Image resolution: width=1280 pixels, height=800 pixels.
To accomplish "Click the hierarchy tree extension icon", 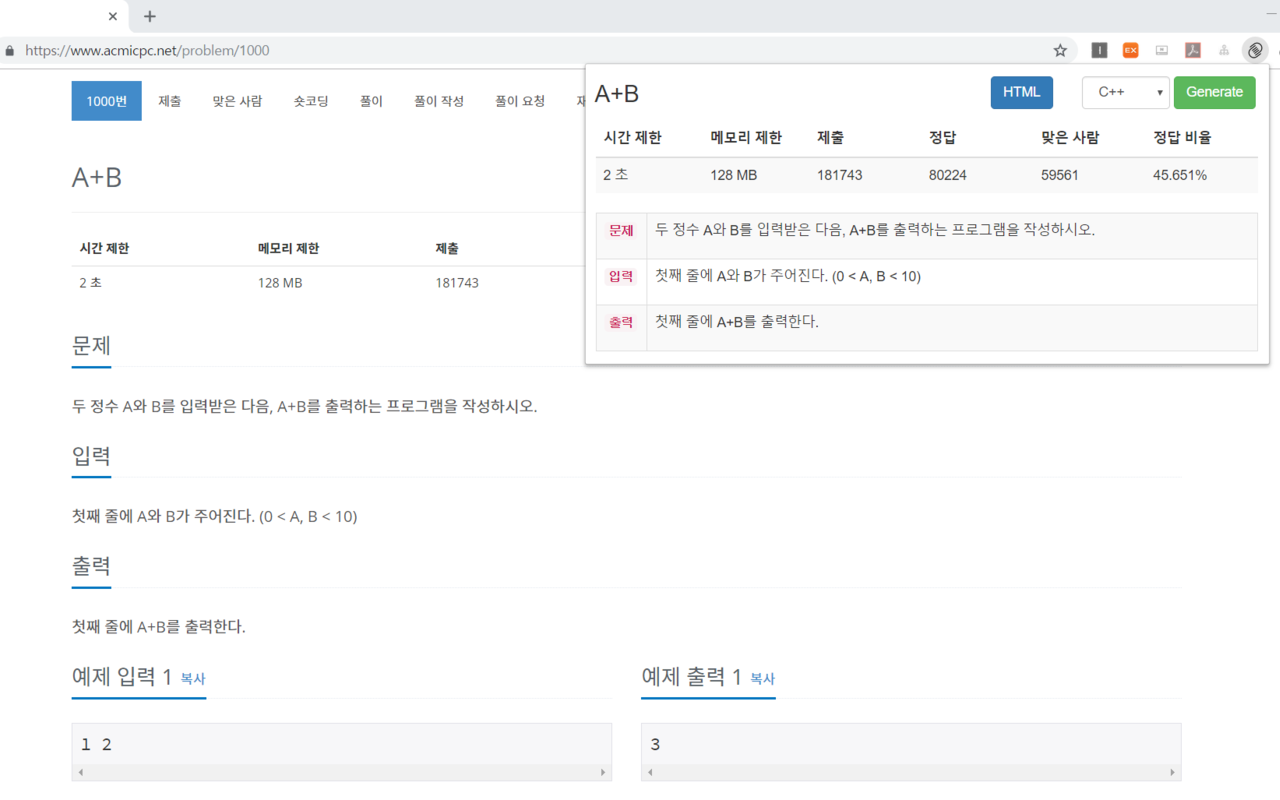I will coord(1224,50).
